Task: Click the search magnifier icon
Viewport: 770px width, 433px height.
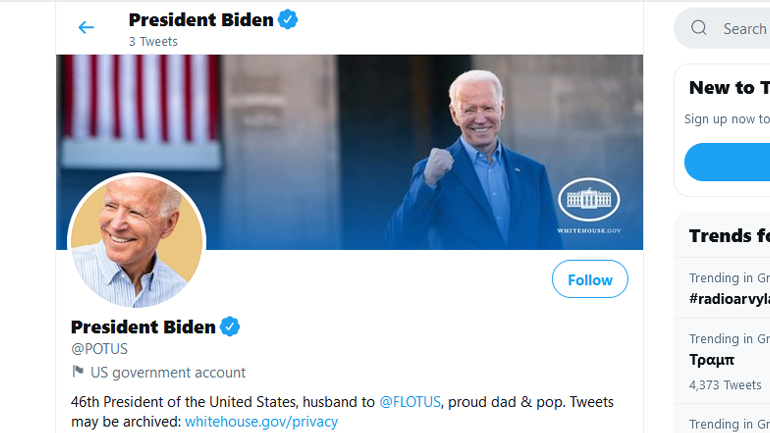Action: click(699, 28)
